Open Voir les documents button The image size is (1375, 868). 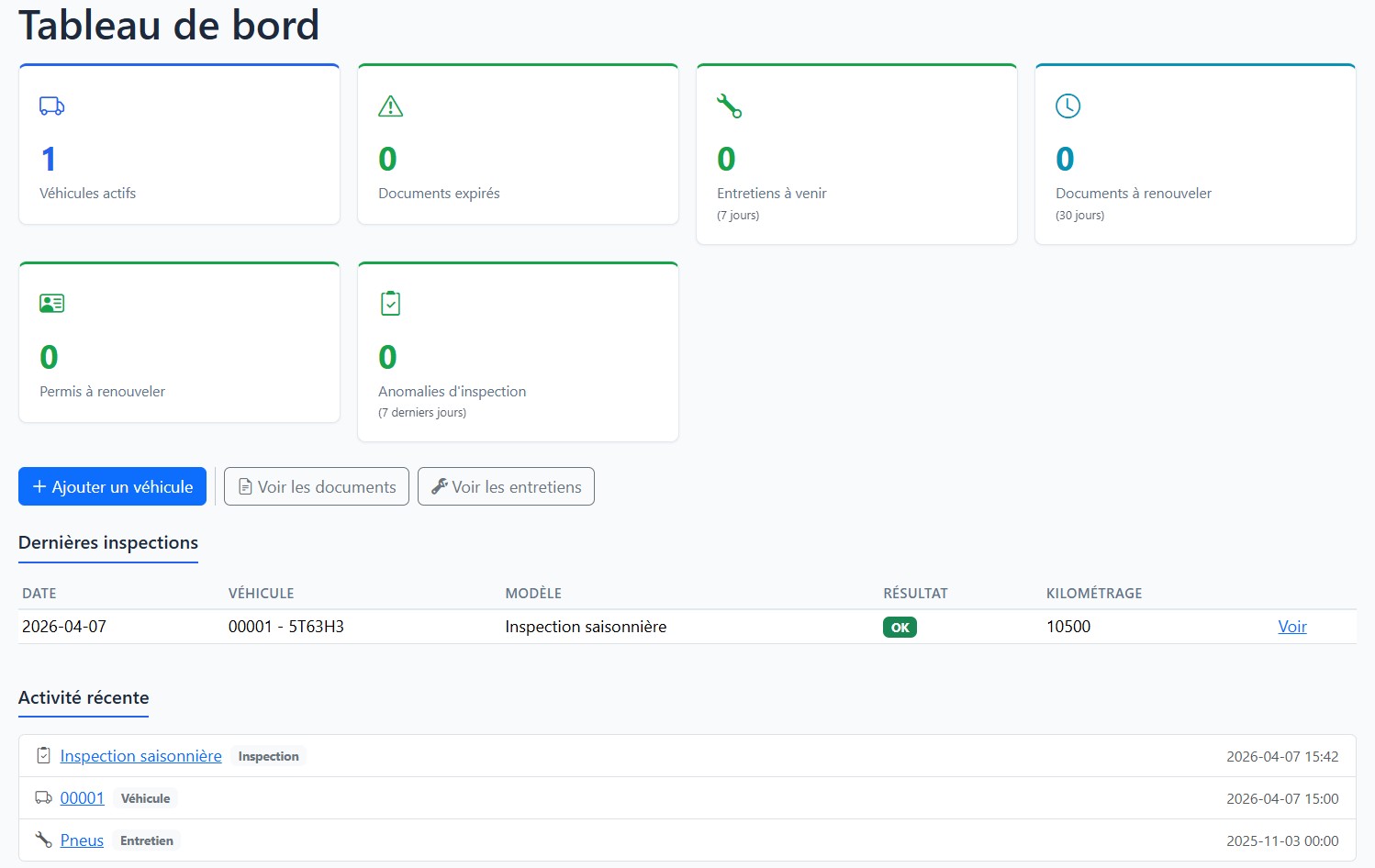(x=317, y=487)
